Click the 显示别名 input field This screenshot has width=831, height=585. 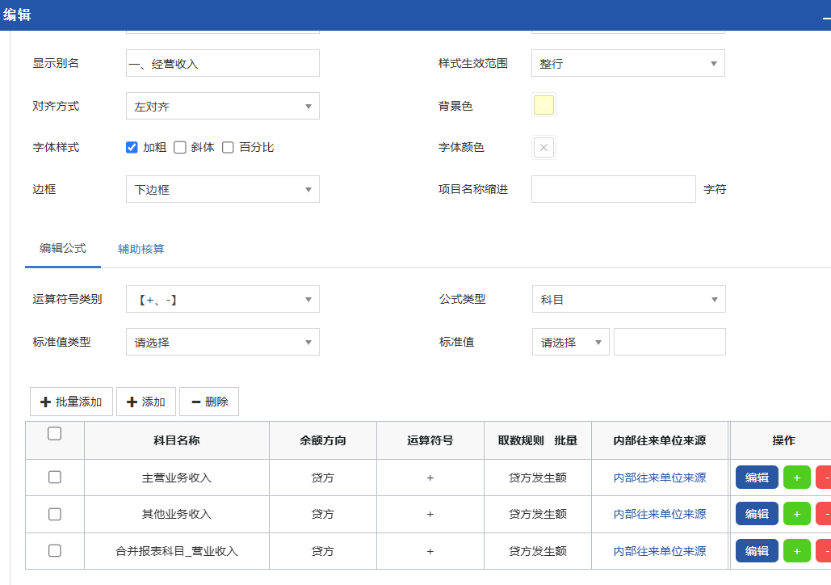pyautogui.click(x=223, y=63)
